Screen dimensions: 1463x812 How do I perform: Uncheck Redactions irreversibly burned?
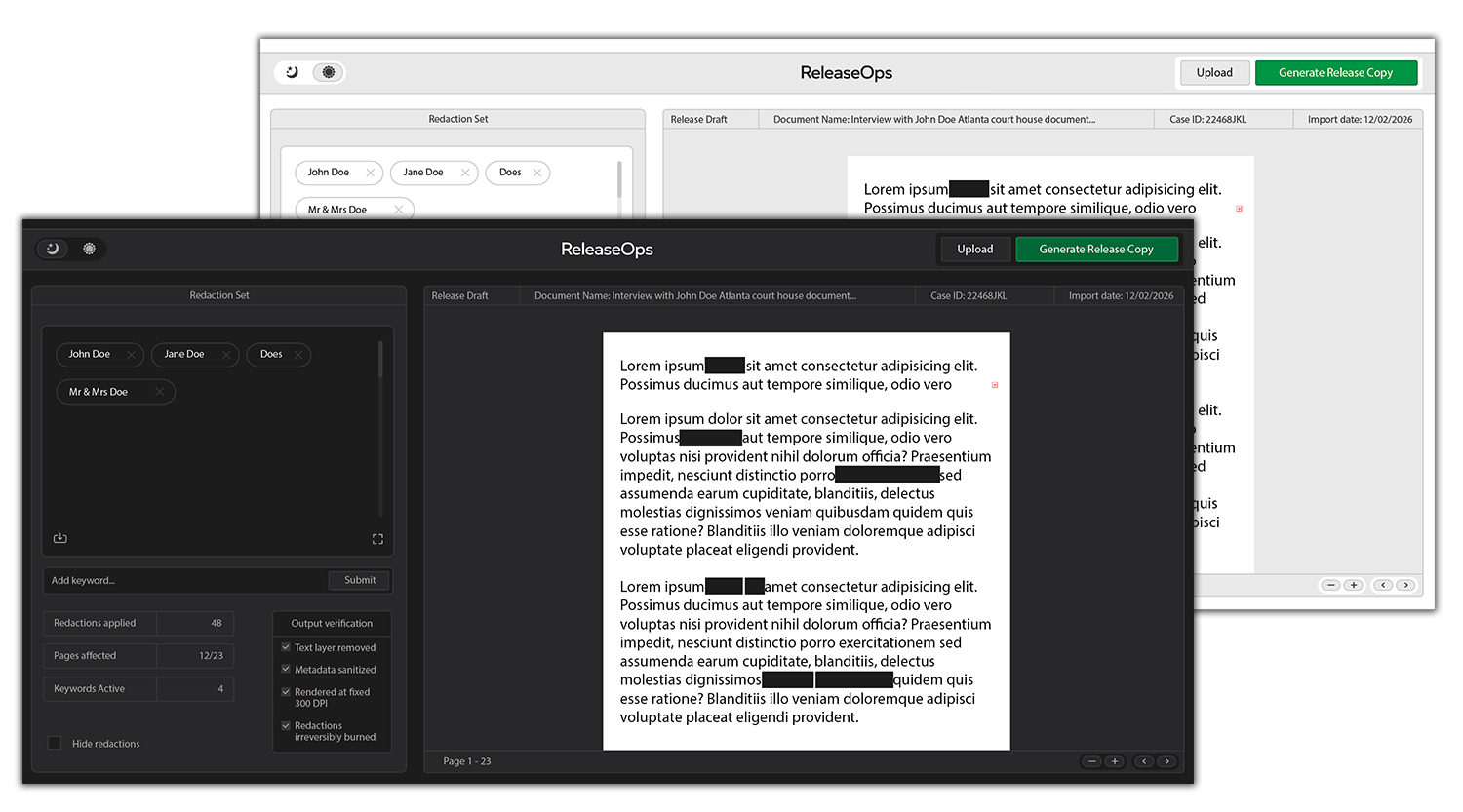(285, 725)
